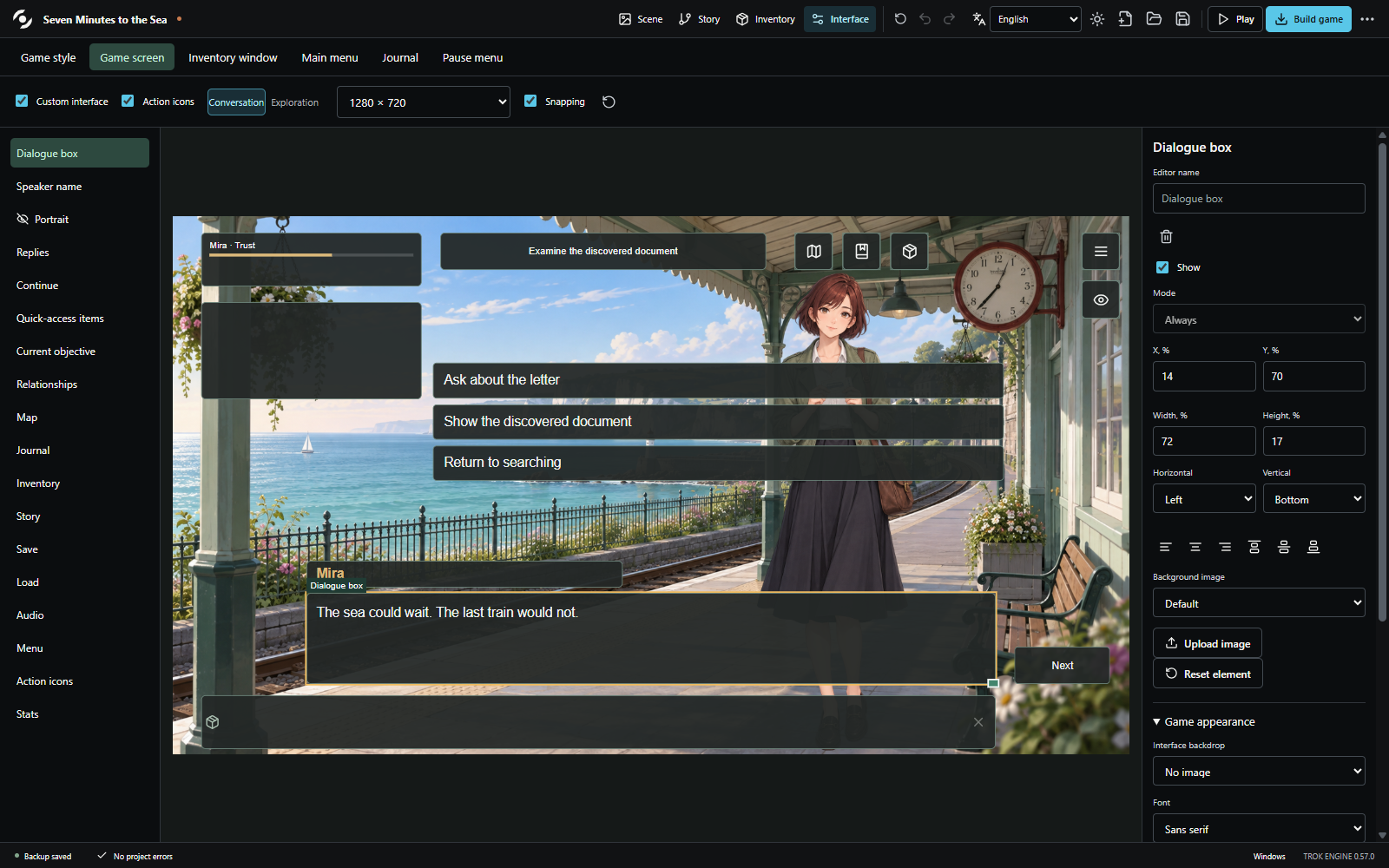1389x868 pixels.
Task: Uncheck the Show checkbox
Action: (1162, 267)
